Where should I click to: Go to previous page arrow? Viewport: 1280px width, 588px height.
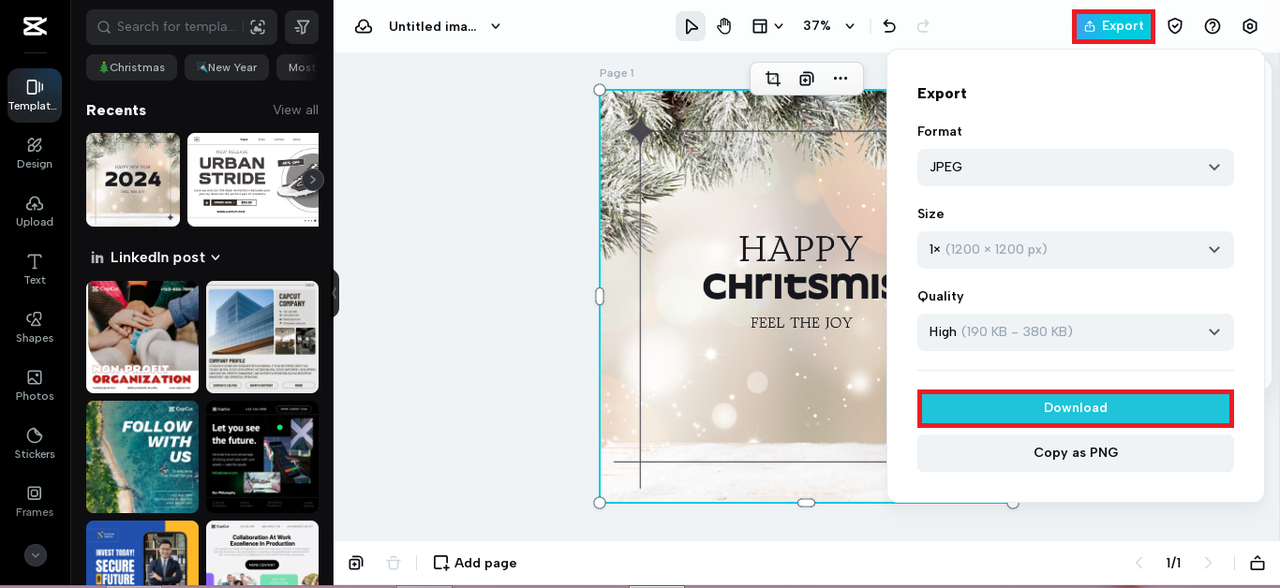point(1138,563)
